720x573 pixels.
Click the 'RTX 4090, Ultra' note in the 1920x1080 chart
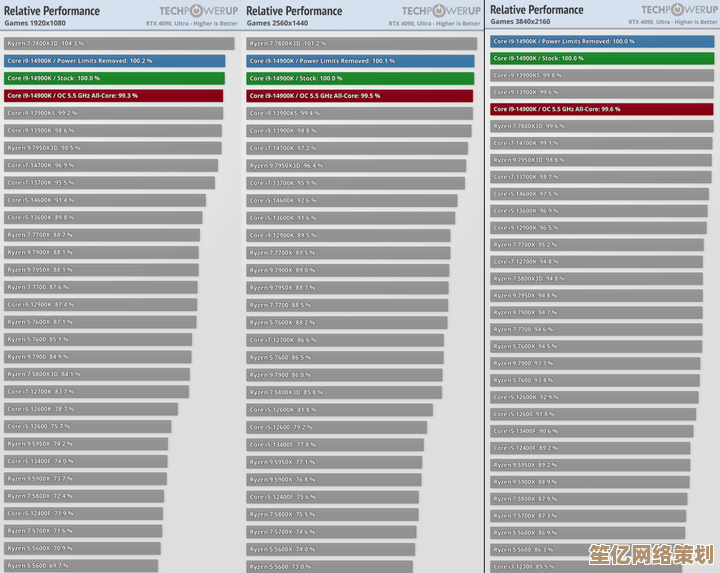[x=192, y=23]
